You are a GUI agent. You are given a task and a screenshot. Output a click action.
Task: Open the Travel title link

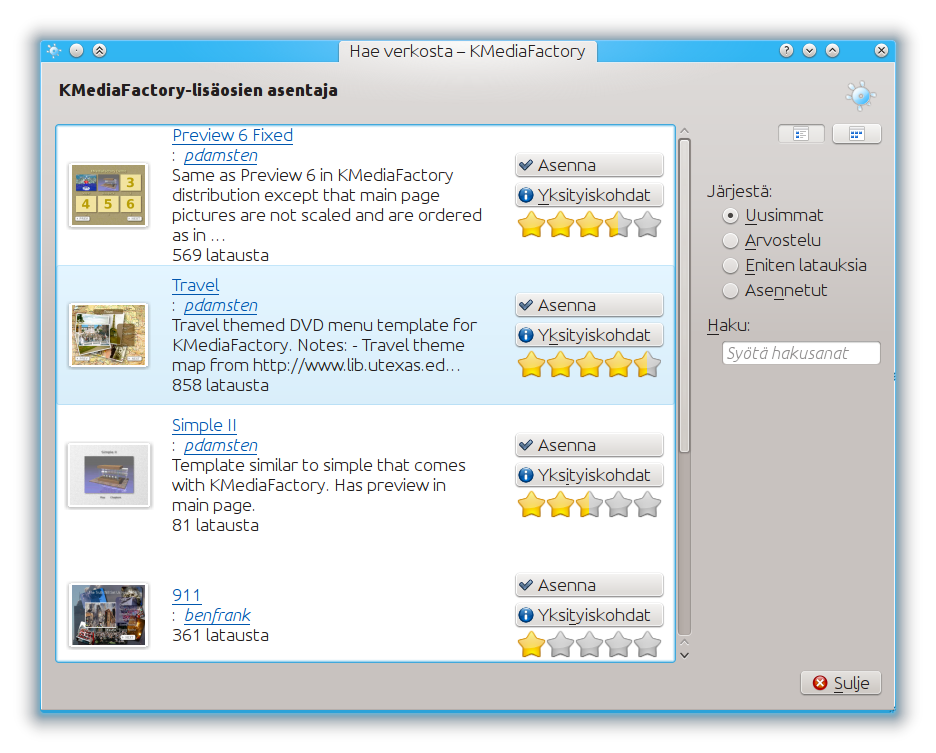click(195, 285)
